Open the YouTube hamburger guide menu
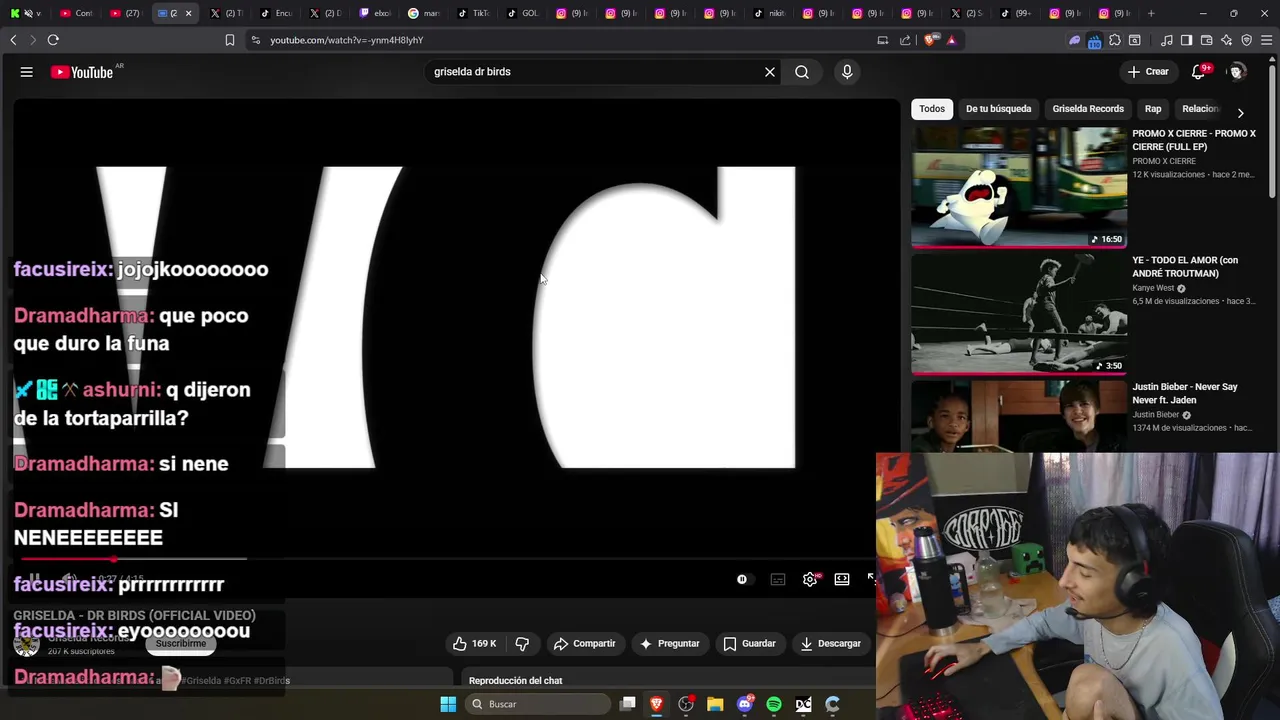Screen dimensions: 1280x720 tap(27, 72)
